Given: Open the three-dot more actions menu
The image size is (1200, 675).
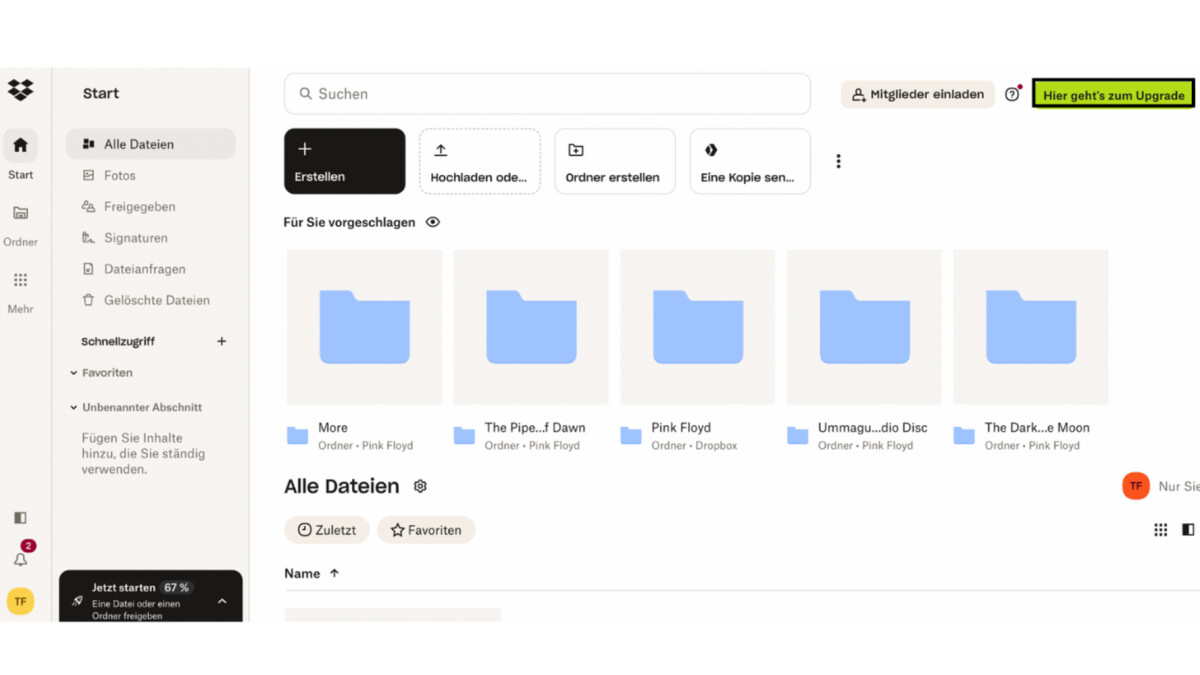Looking at the screenshot, I should (838, 161).
